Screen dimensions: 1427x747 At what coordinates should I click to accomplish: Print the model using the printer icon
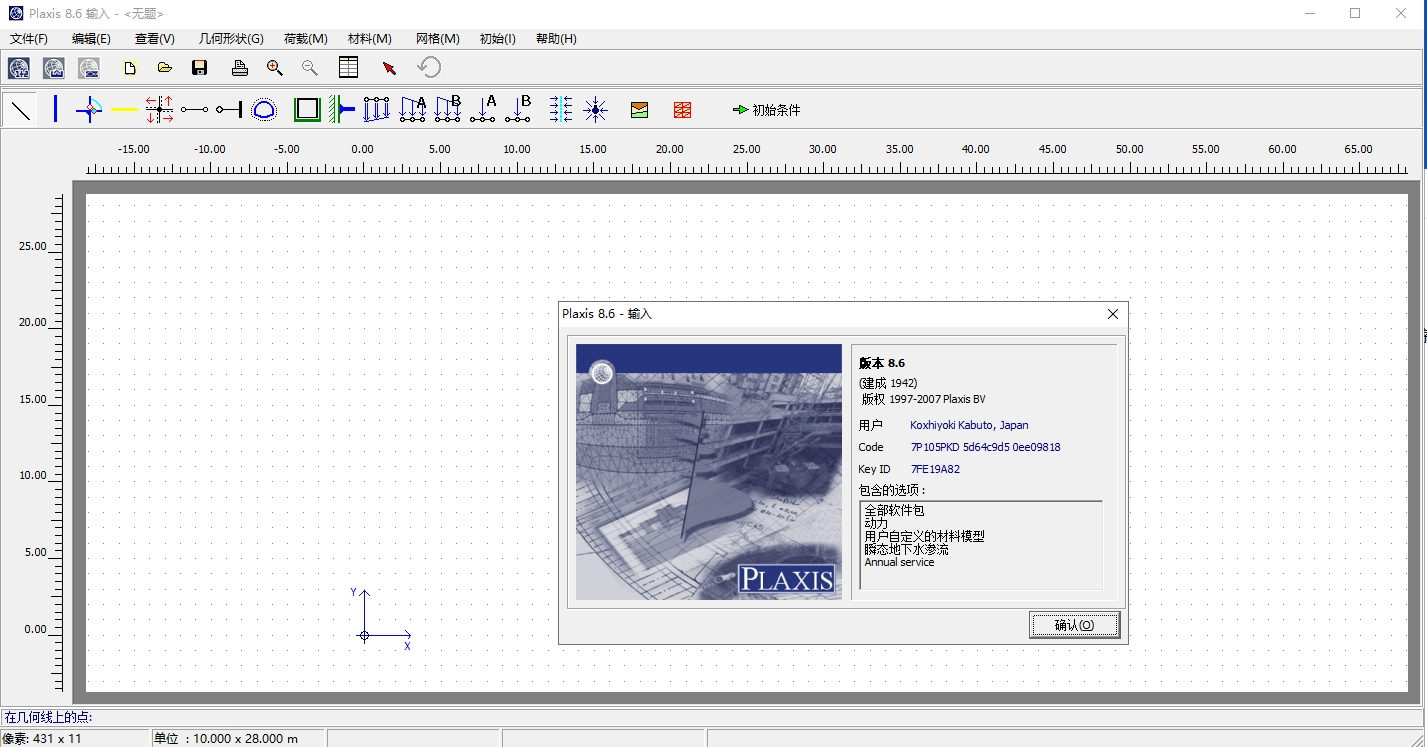[x=240, y=68]
